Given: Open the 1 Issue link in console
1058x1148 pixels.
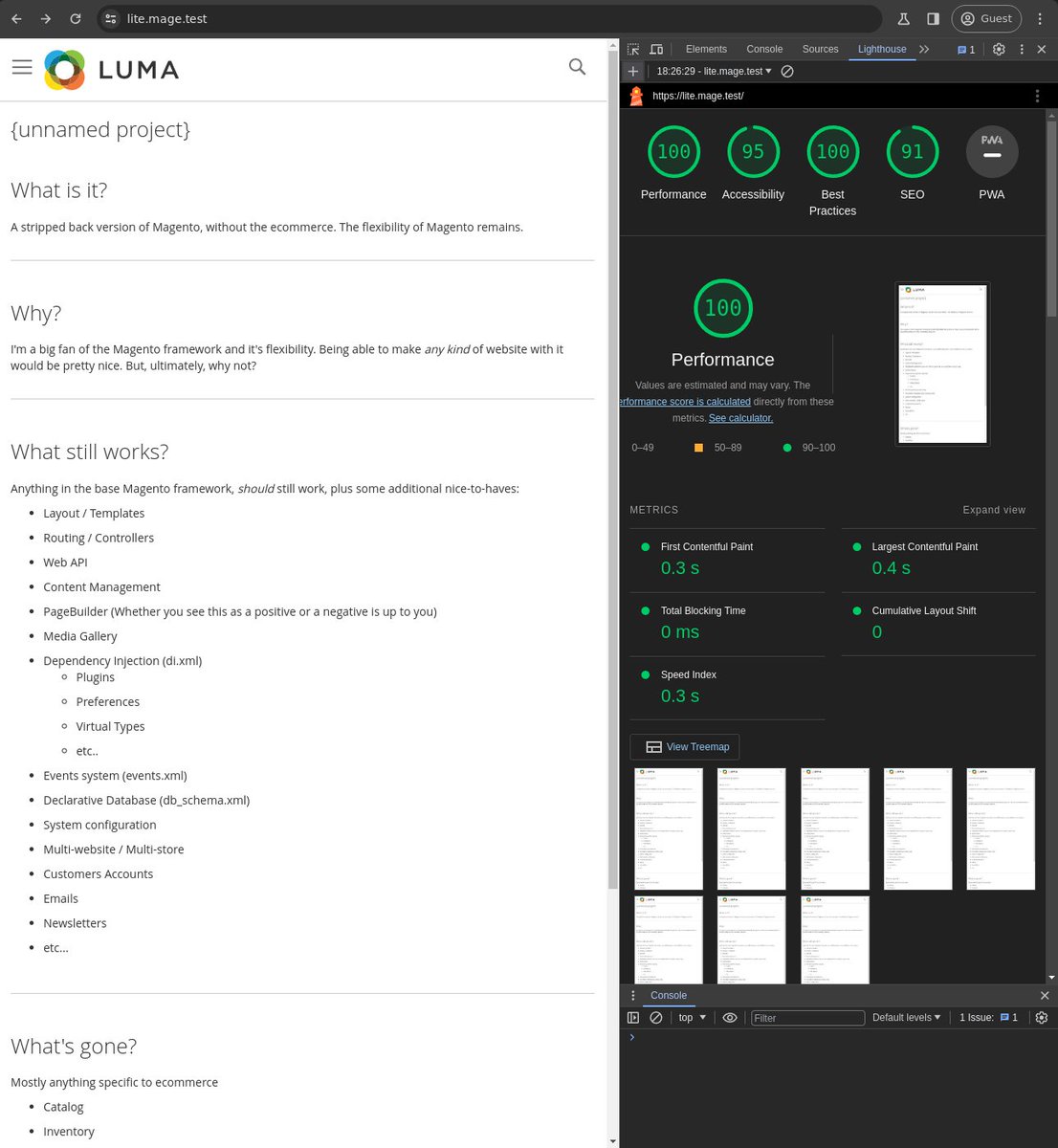Looking at the screenshot, I should pos(989,1018).
